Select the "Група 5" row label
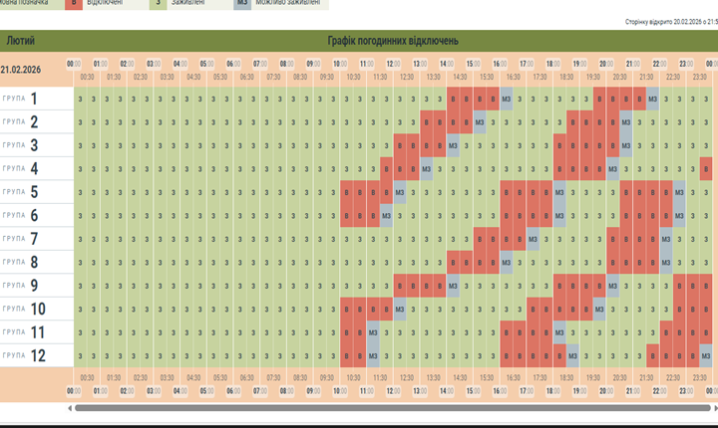The width and height of the screenshot is (718, 428). (22, 192)
